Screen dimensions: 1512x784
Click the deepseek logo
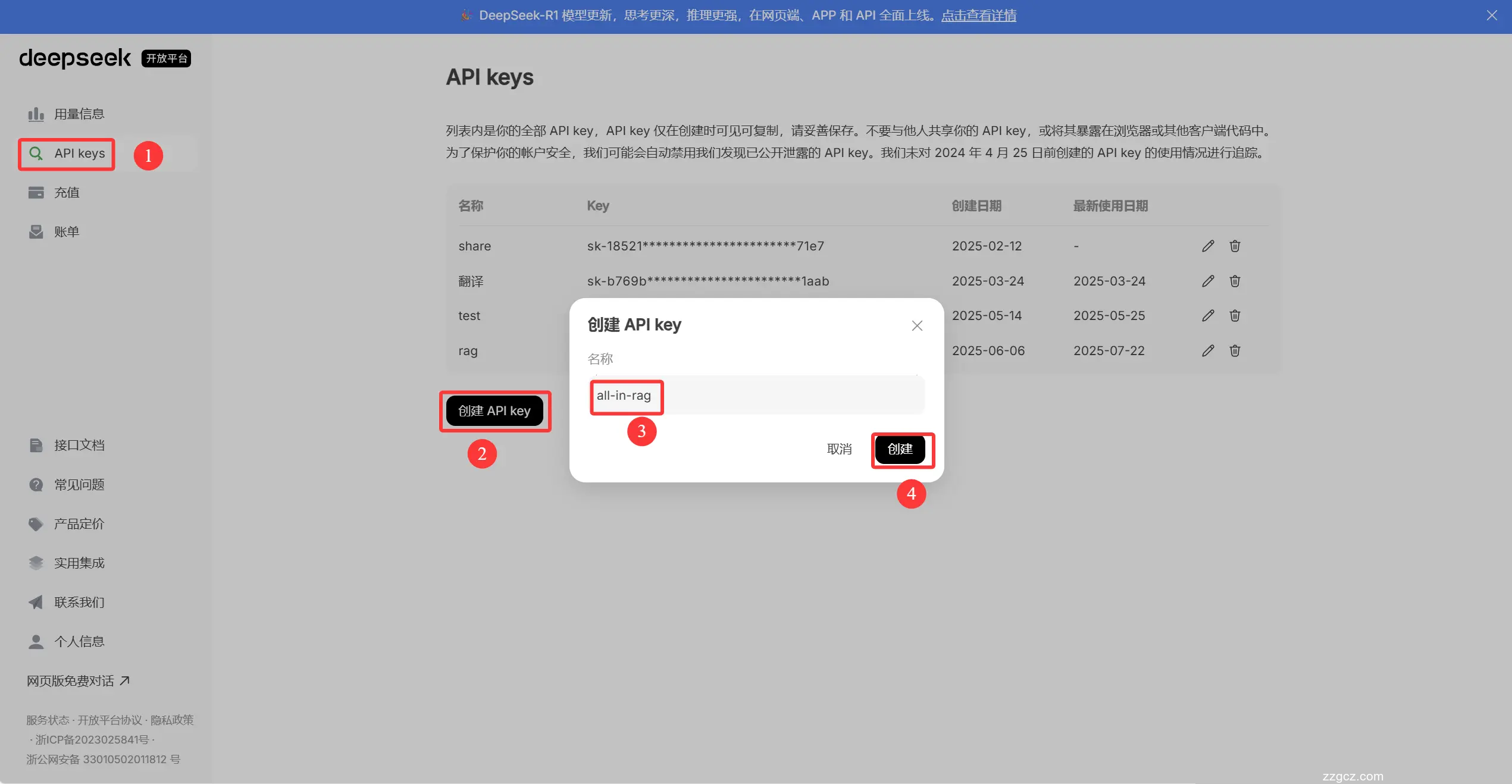(x=75, y=58)
